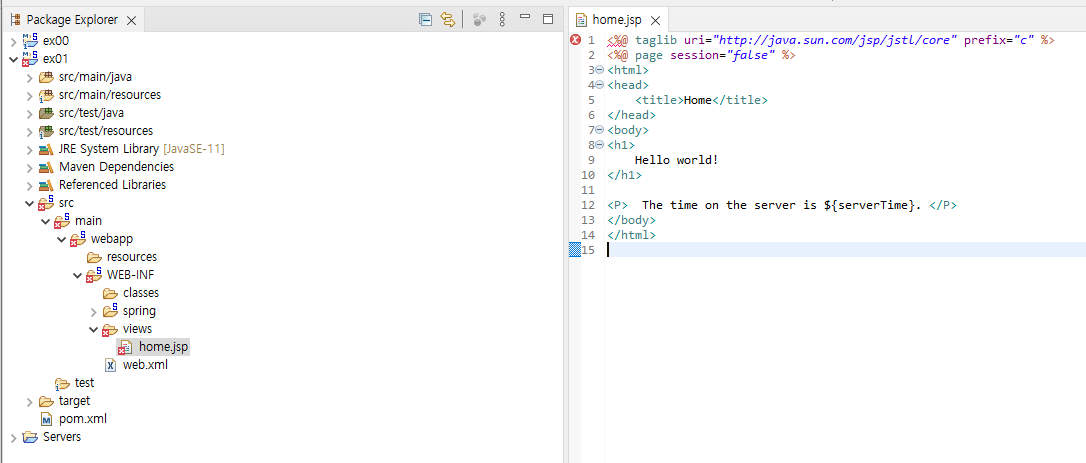Collapse the ex01 project
The height and width of the screenshot is (463, 1086).
click(x=13, y=59)
